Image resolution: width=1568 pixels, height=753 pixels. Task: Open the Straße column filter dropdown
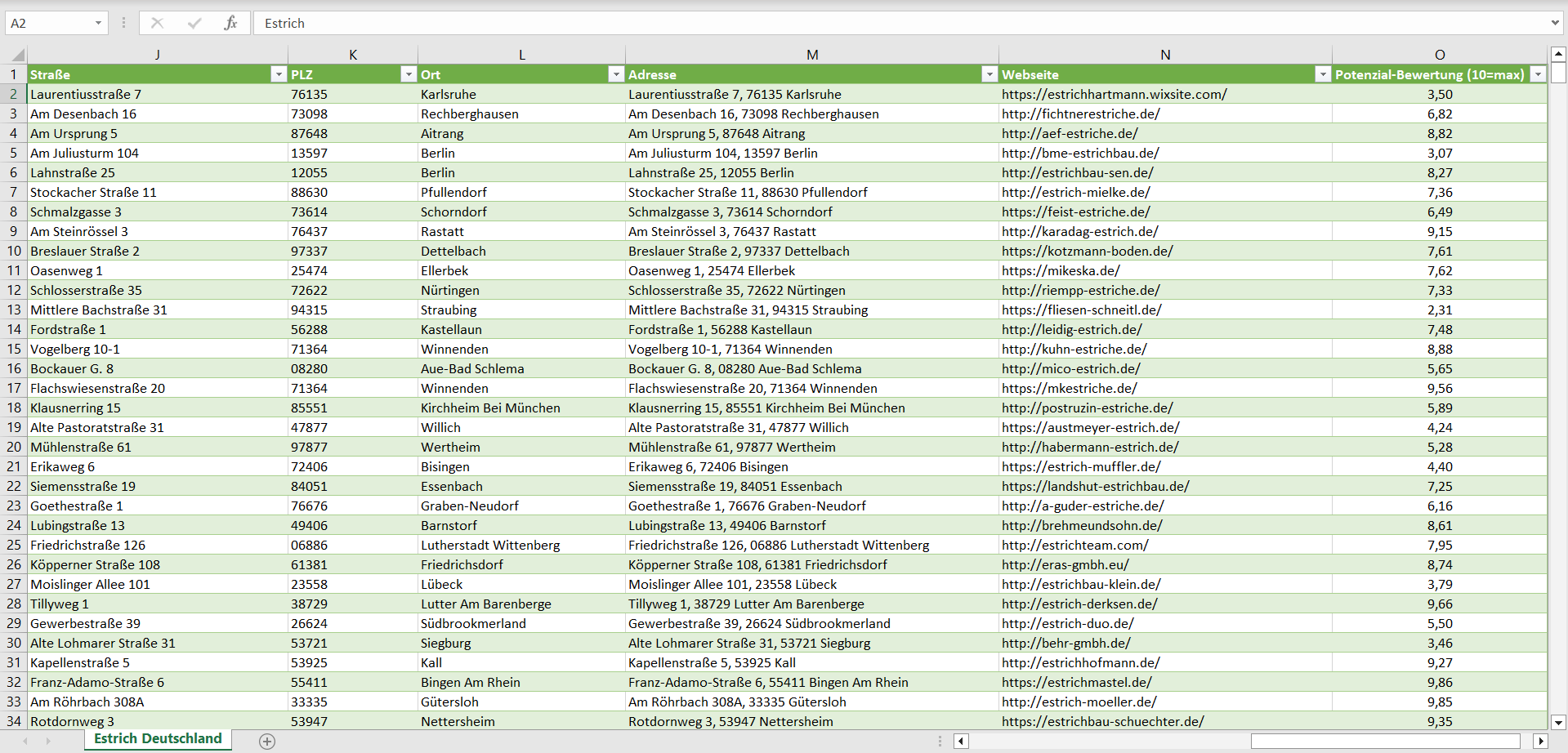pos(278,74)
